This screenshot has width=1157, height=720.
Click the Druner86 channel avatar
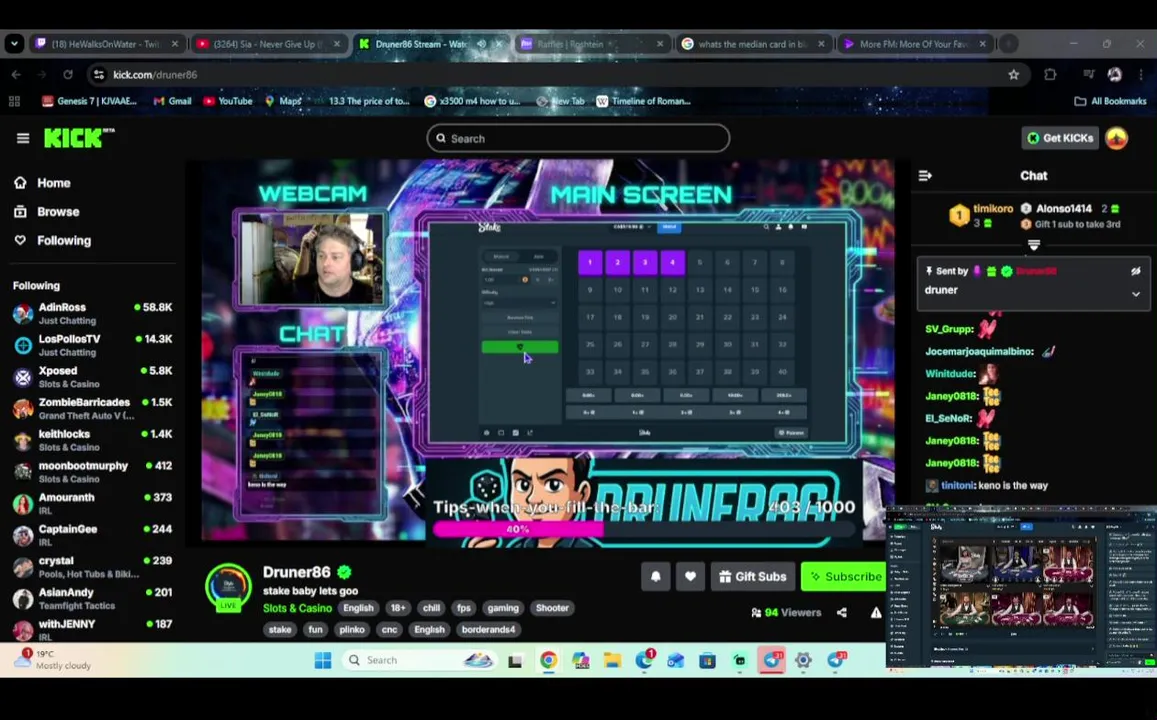[x=228, y=587]
